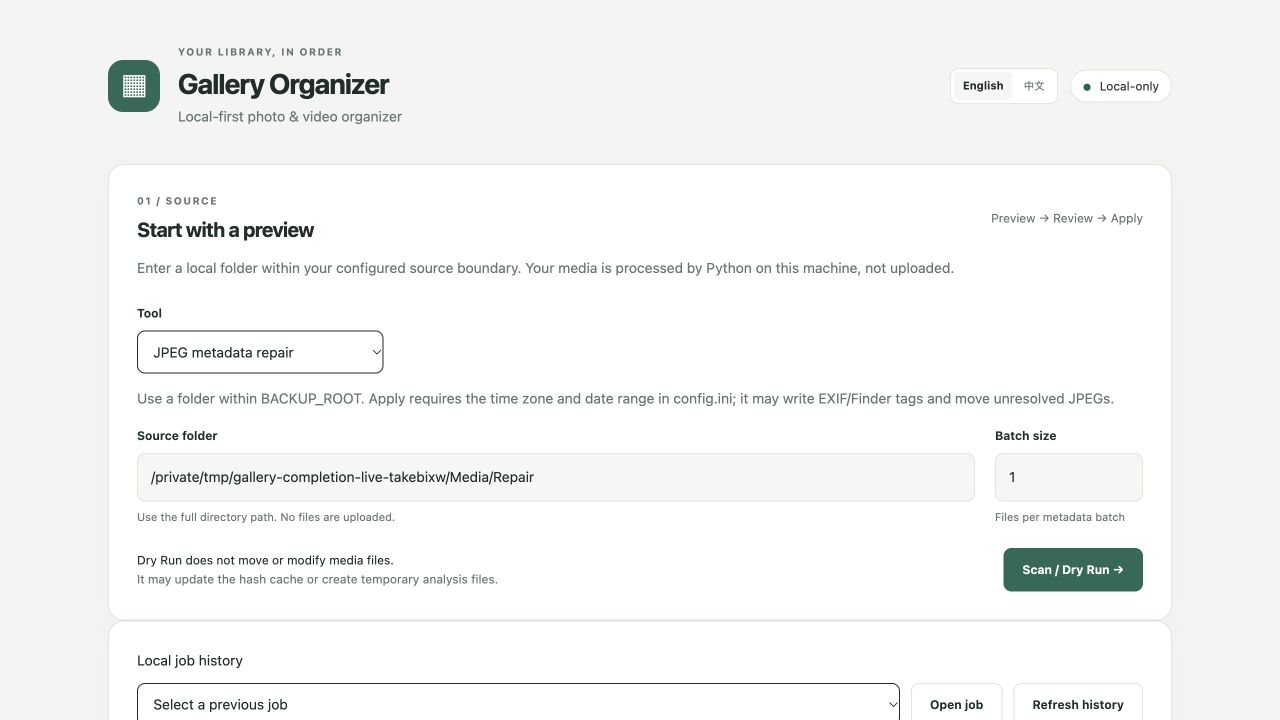This screenshot has height=720, width=1280.
Task: Click the Preview → Review → Apply steps text
Action: click(1067, 218)
